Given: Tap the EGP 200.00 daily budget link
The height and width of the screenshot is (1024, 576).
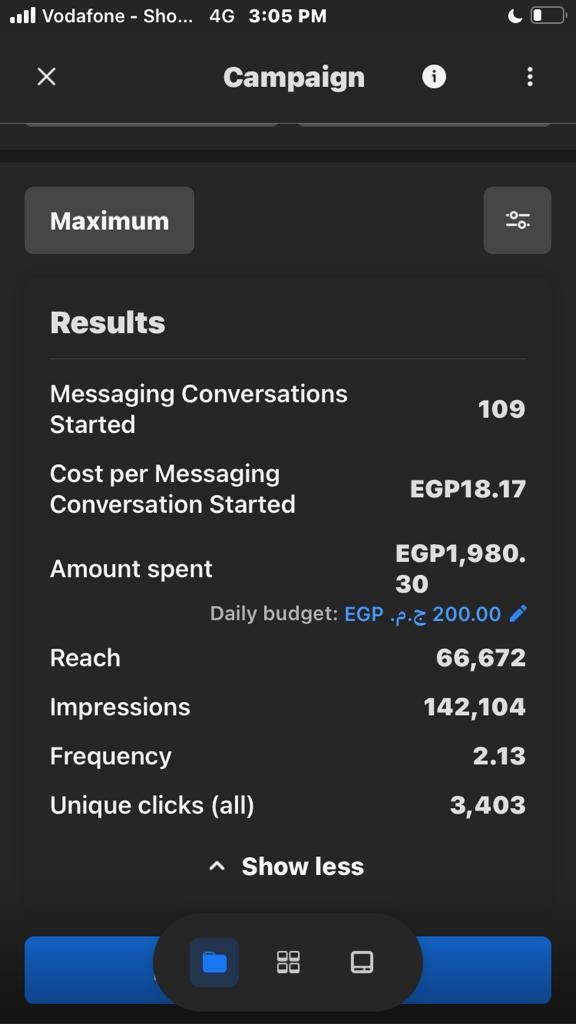Looking at the screenshot, I should click(423, 614).
